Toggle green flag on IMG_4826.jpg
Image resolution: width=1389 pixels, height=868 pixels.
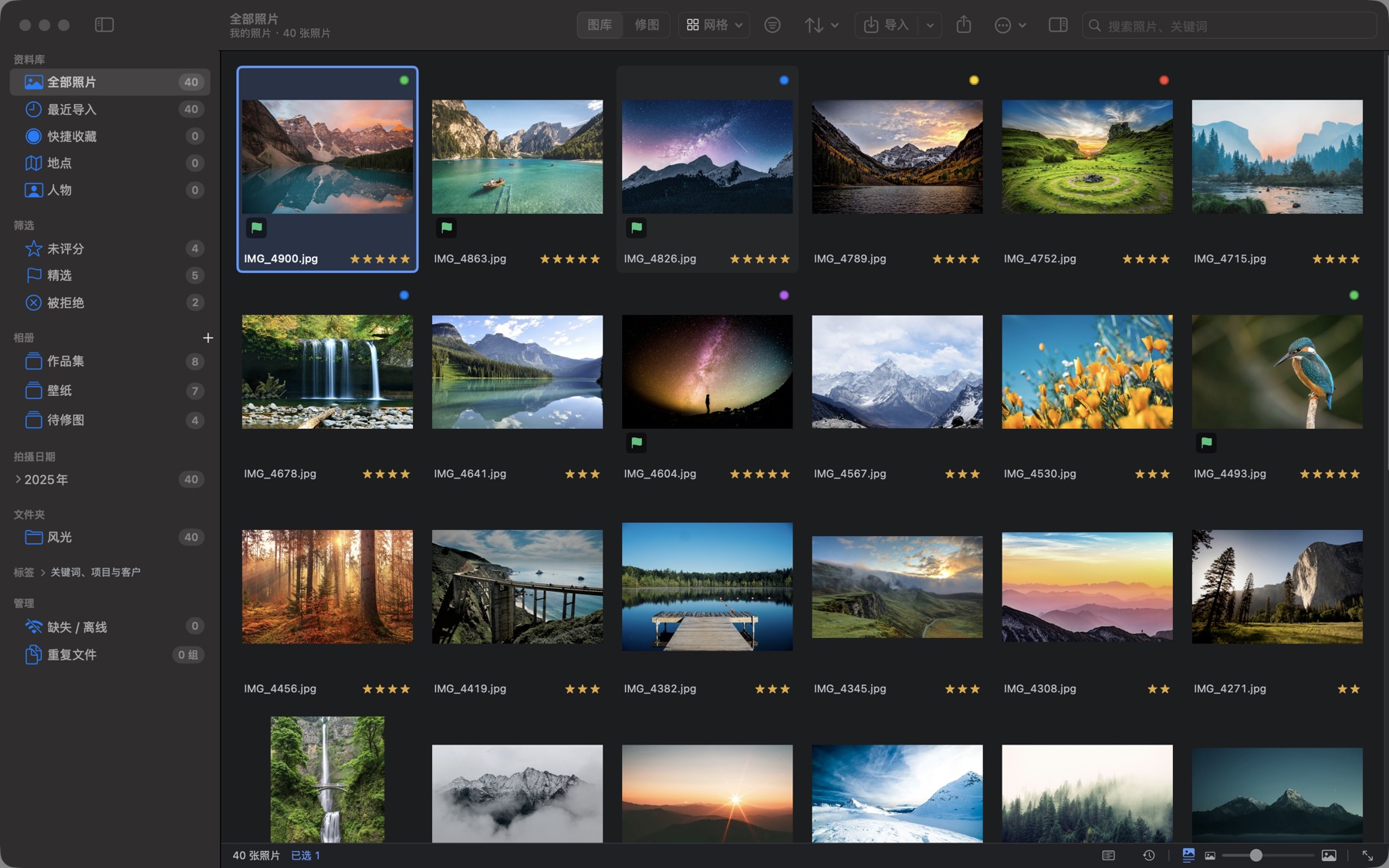coord(637,227)
